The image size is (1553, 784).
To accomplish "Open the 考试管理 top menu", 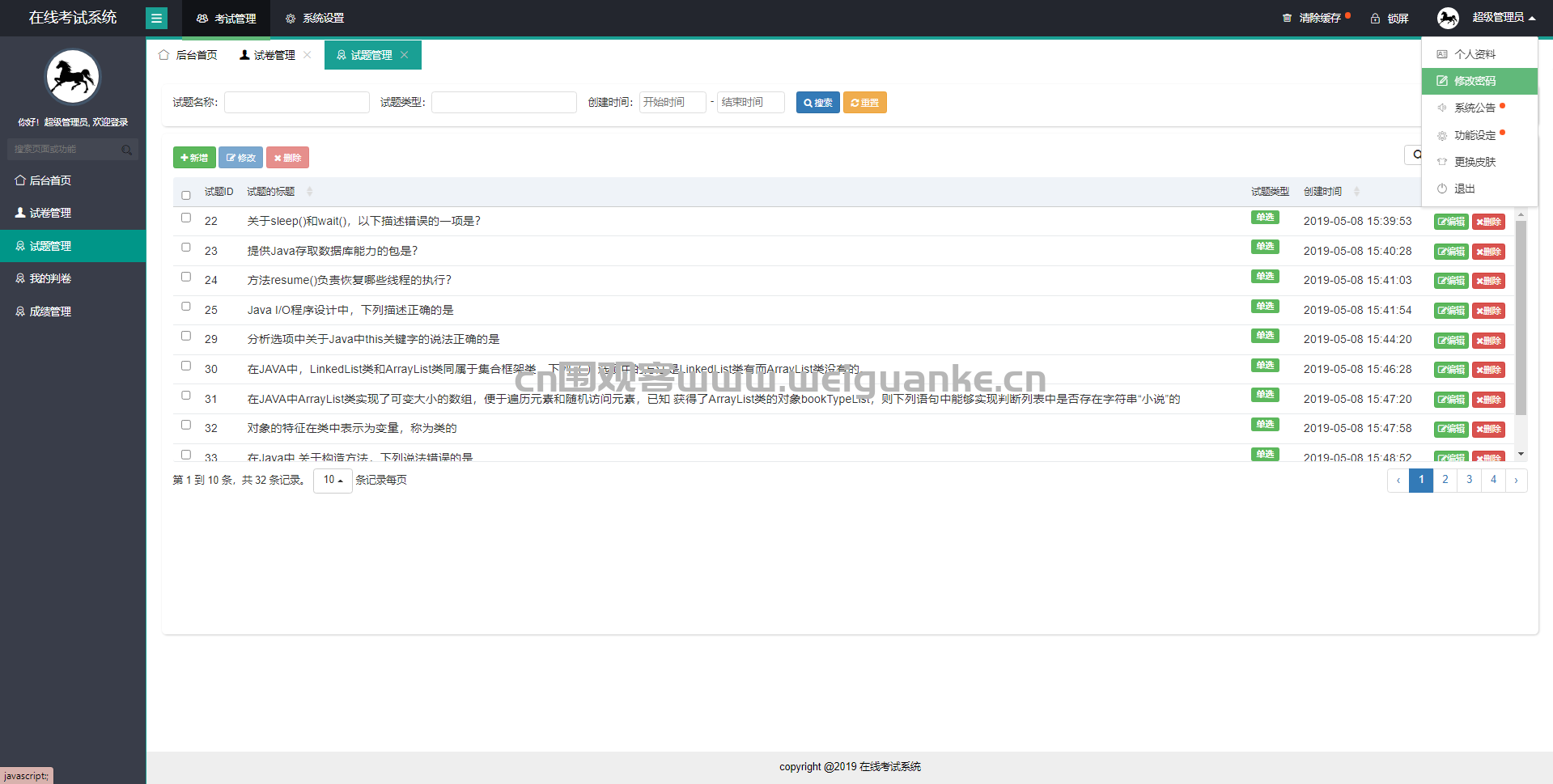I will click(226, 18).
